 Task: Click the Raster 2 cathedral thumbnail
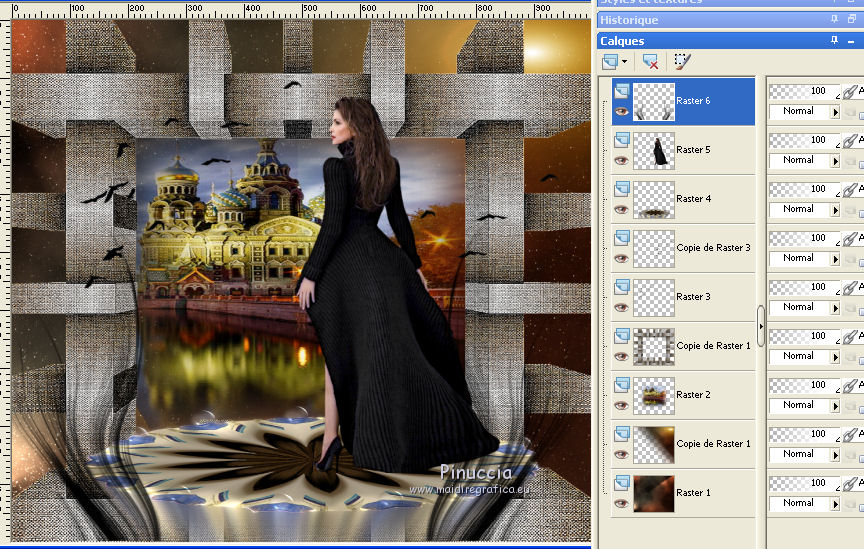tap(654, 396)
